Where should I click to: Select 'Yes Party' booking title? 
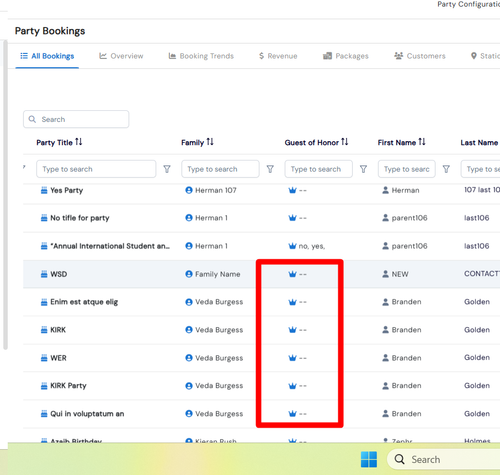click(67, 190)
